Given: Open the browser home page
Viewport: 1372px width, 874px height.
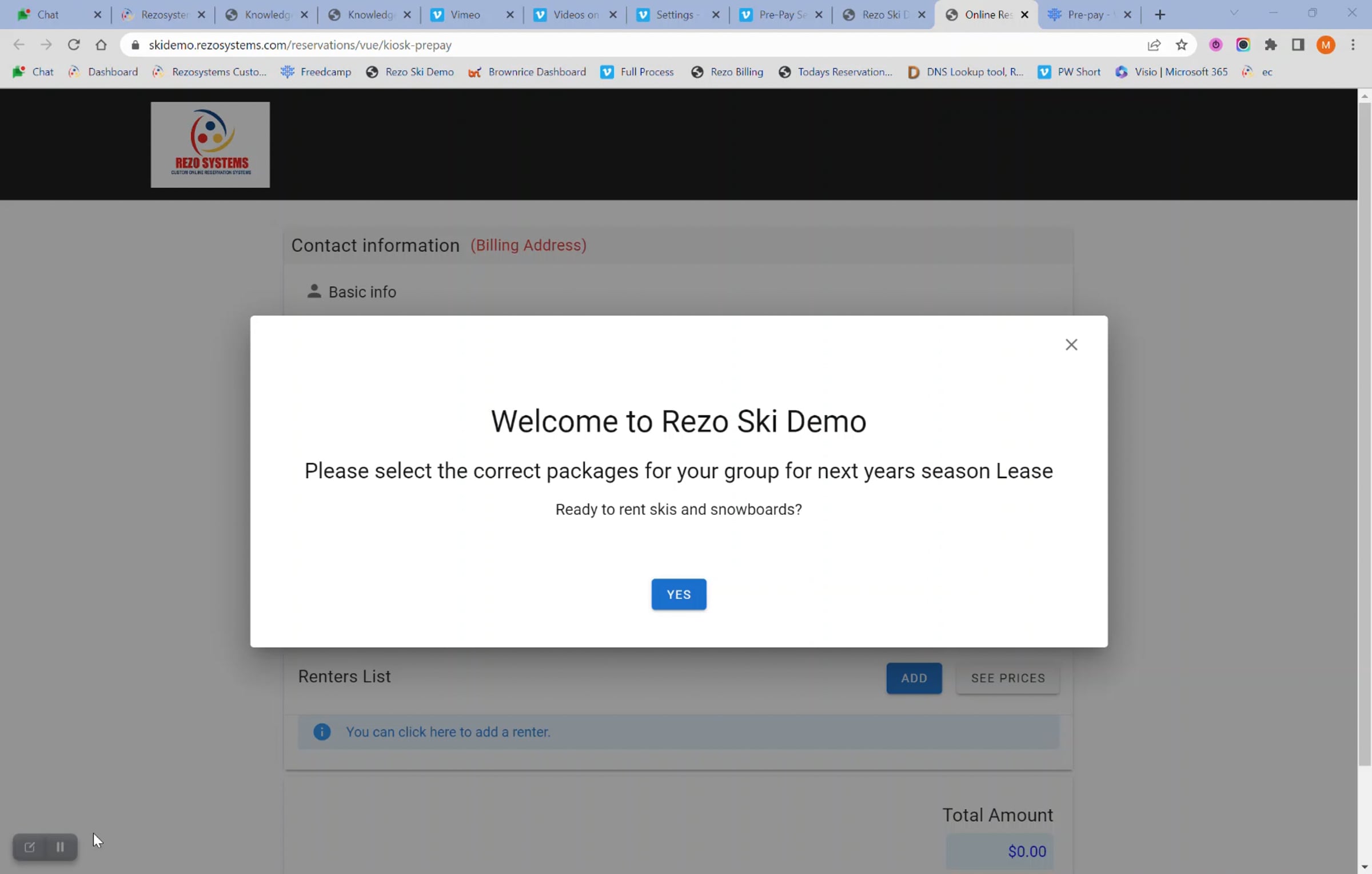Looking at the screenshot, I should pos(101,45).
